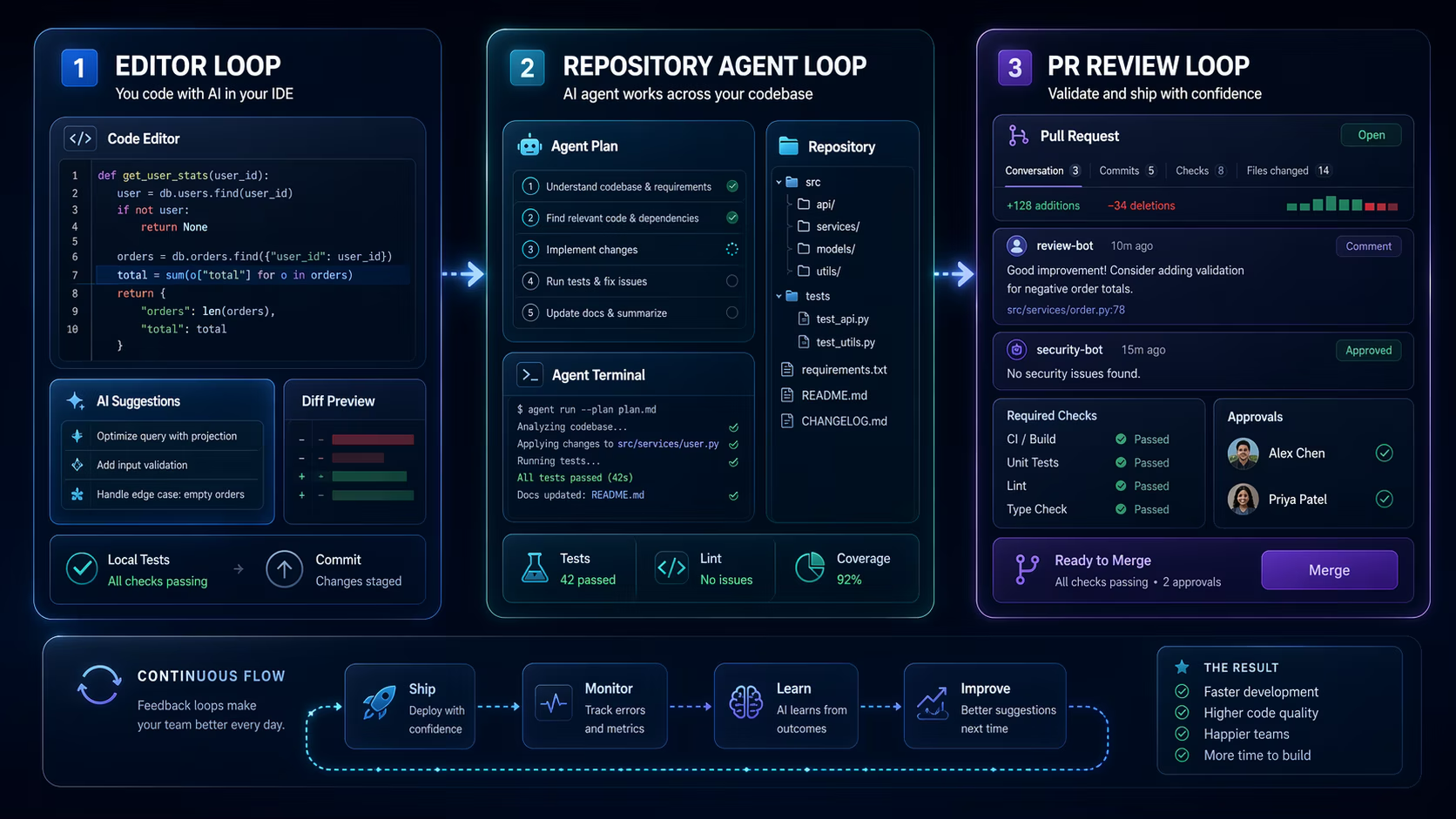Toggle the 'Find relevant code & dependencies' check

click(x=732, y=218)
